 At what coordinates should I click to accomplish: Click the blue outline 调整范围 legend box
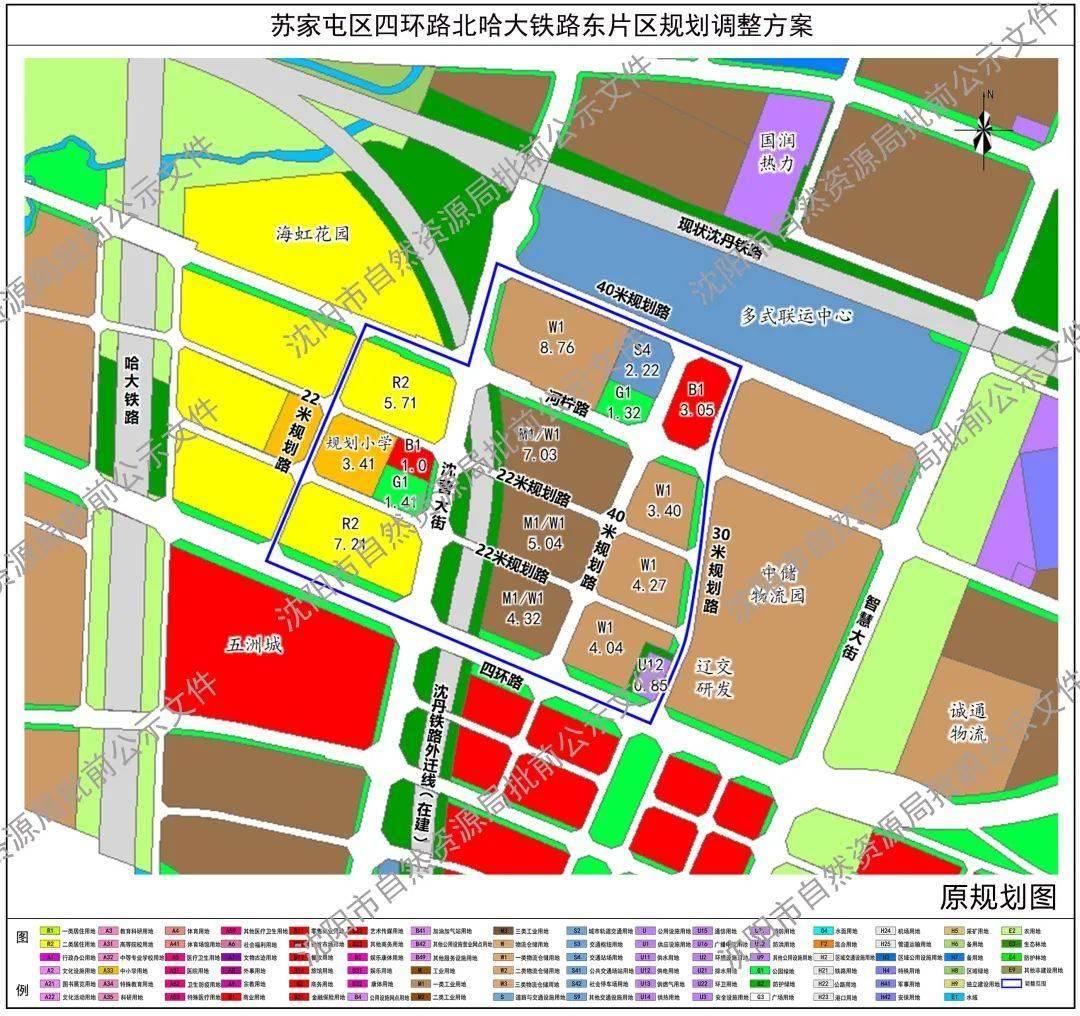point(1012,984)
